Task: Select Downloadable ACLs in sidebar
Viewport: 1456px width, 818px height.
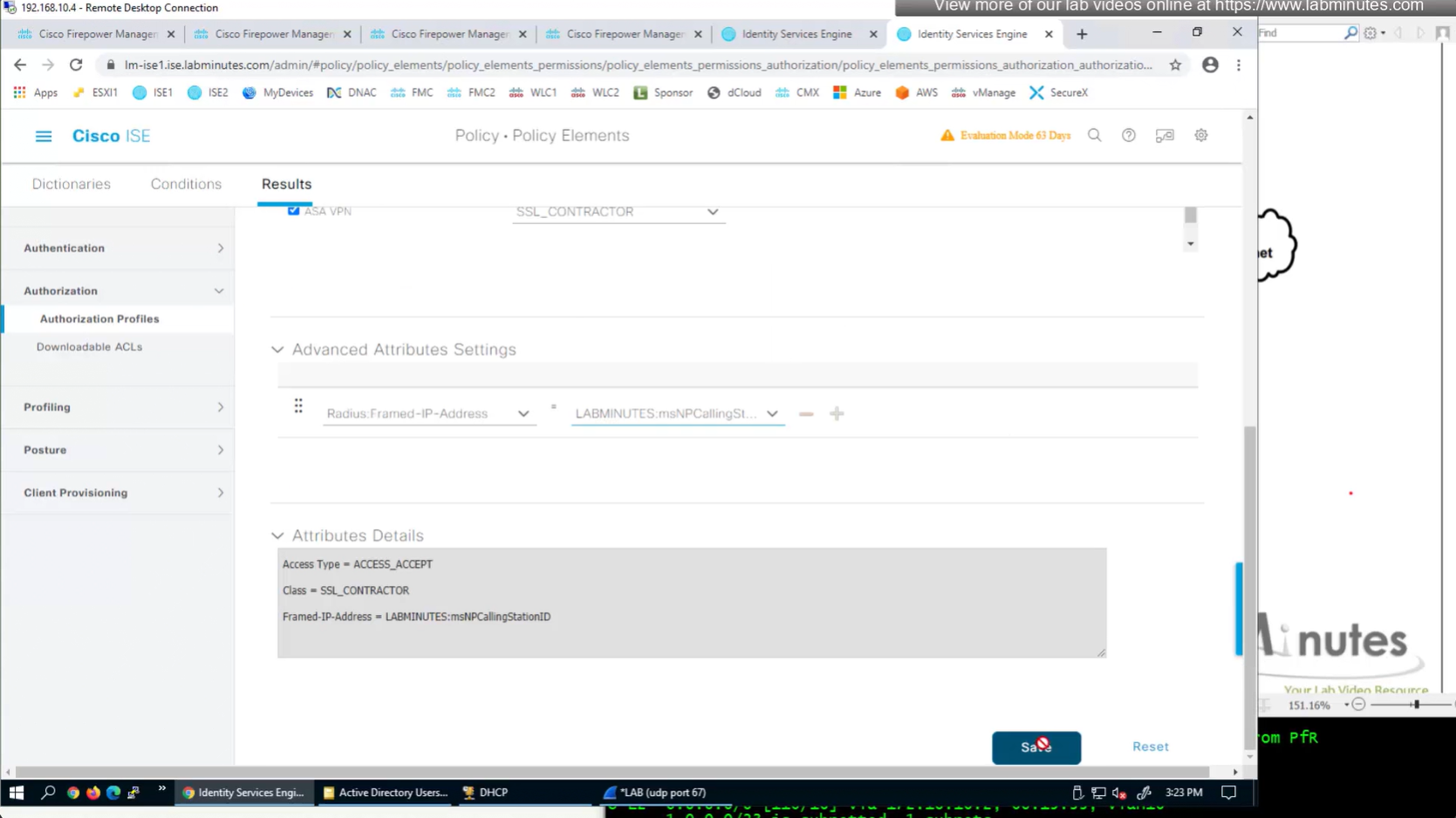Action: click(x=89, y=346)
